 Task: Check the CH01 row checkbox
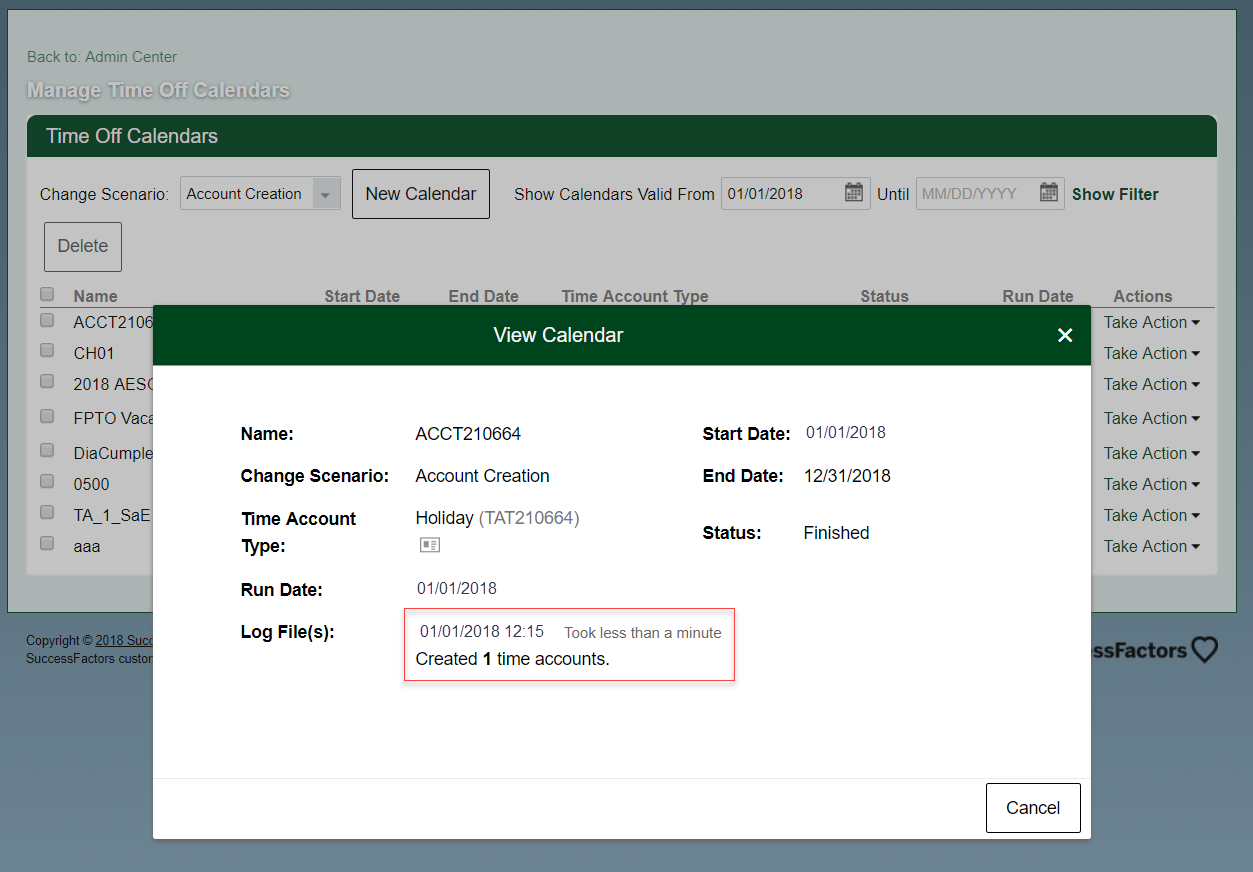coord(47,350)
